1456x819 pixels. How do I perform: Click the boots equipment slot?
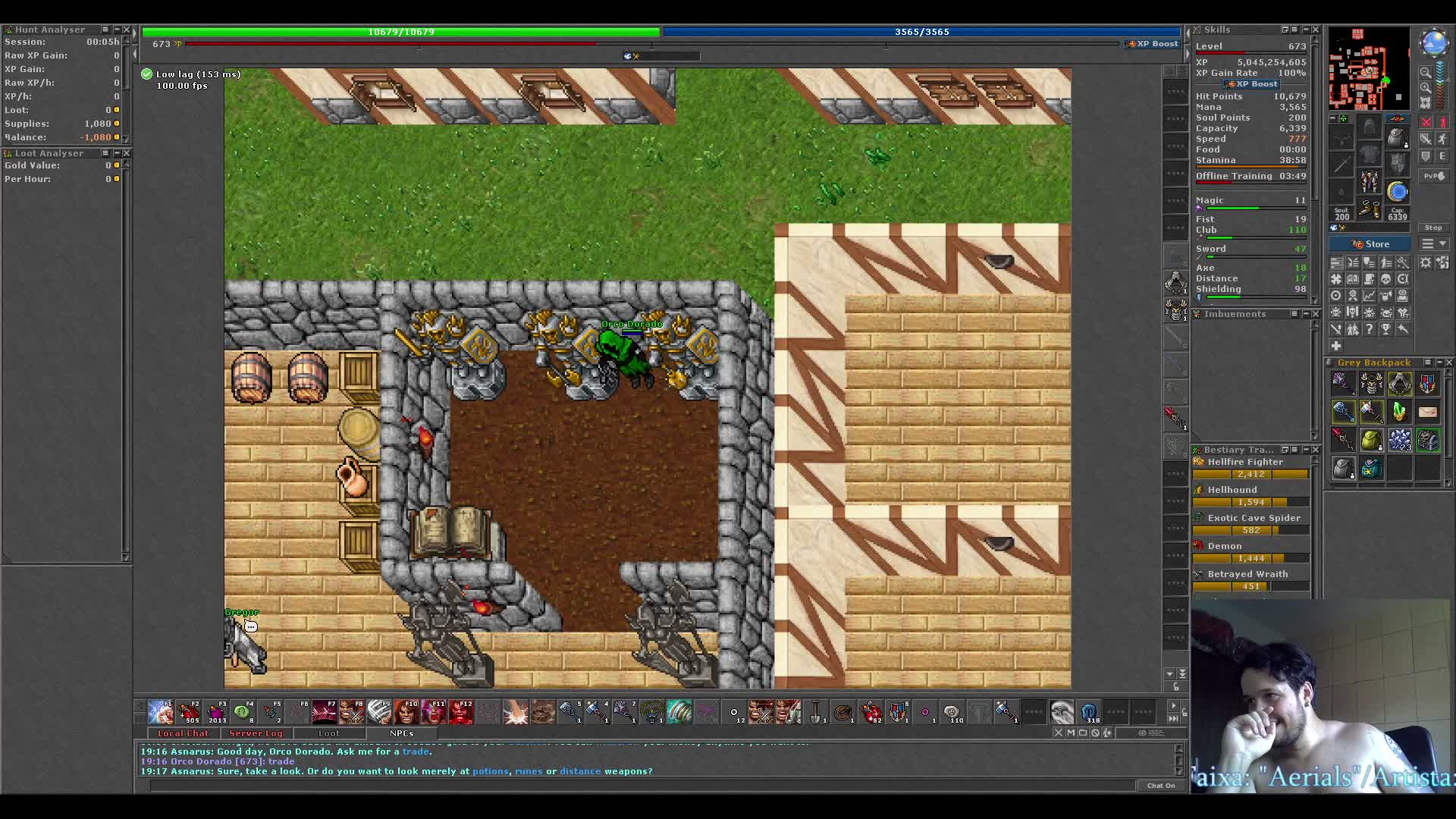tap(1370, 208)
